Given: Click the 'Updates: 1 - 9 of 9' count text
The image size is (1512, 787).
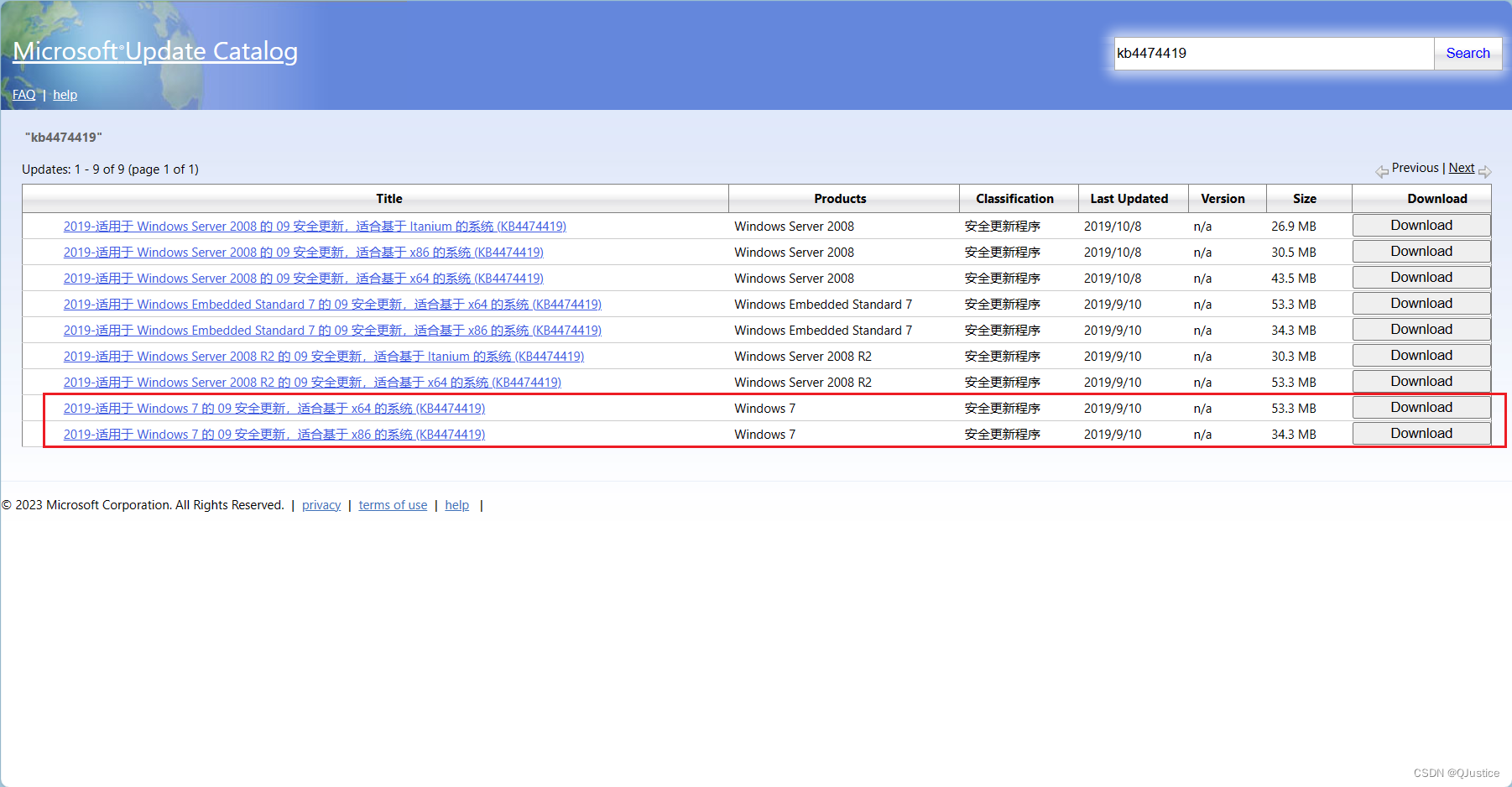Looking at the screenshot, I should [110, 169].
